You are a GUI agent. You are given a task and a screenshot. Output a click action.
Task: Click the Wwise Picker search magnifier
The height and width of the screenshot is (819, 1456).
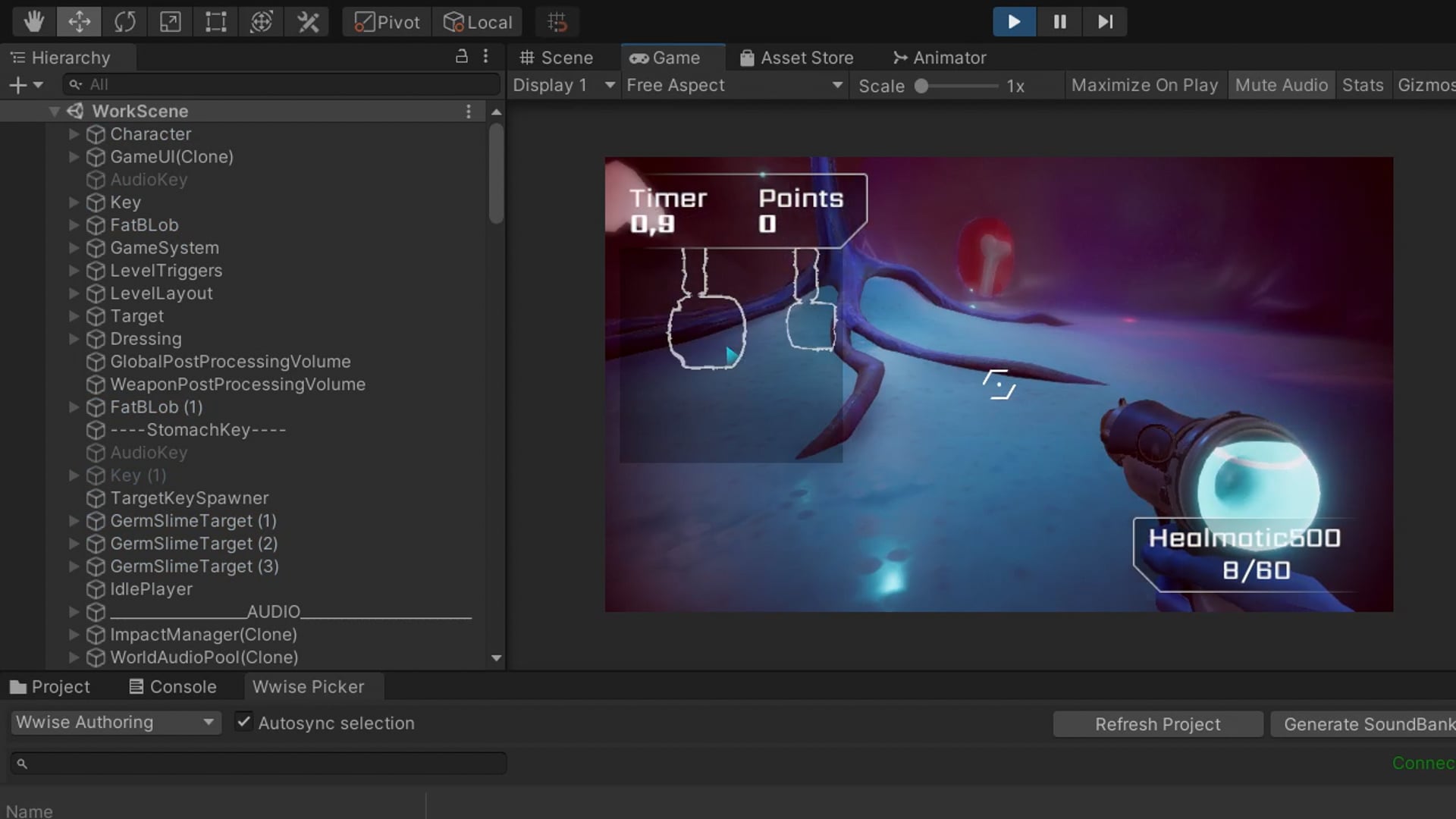tap(22, 764)
